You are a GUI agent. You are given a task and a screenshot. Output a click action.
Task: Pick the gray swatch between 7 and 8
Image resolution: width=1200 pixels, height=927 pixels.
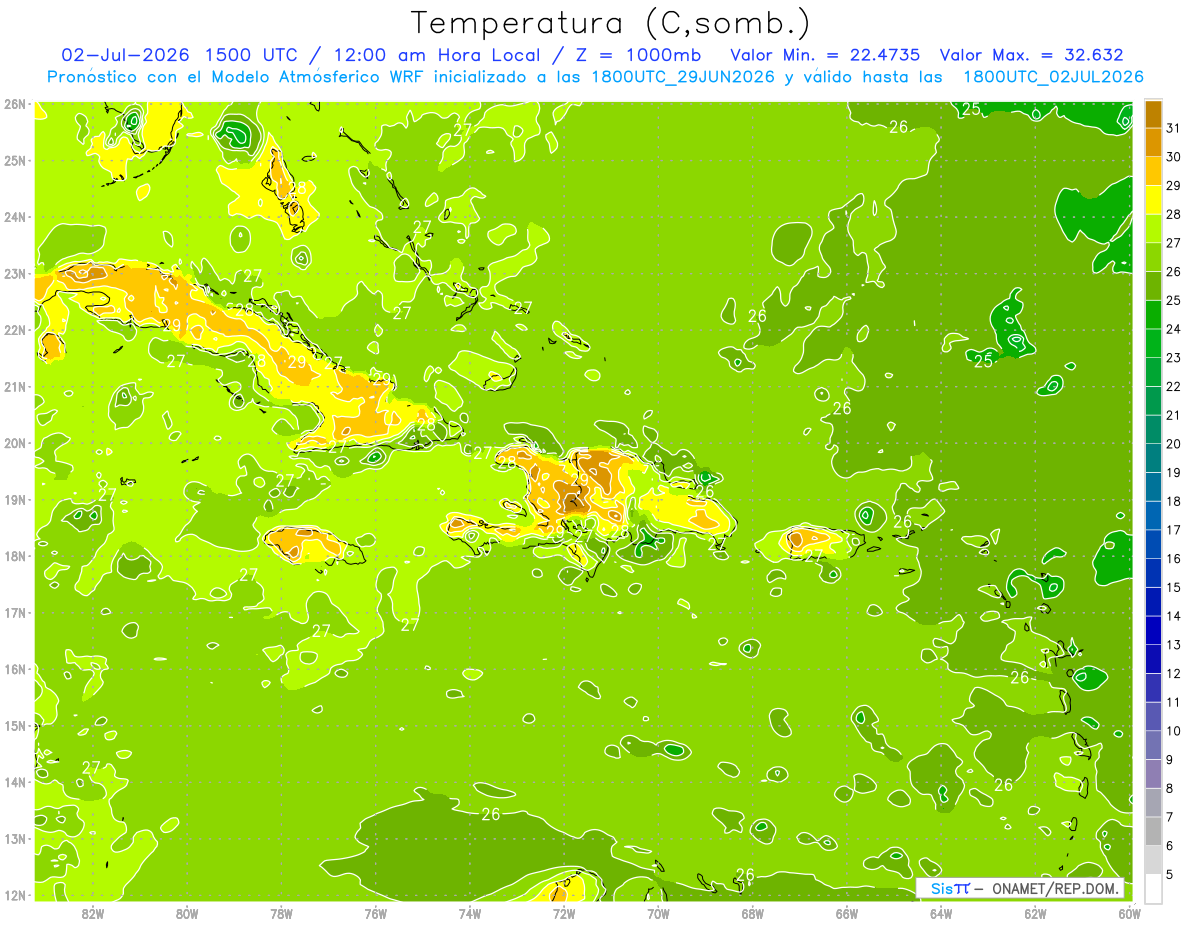coord(1153,802)
